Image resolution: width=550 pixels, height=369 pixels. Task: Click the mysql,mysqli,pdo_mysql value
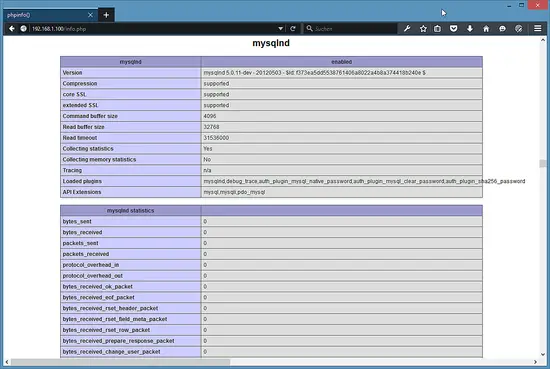[x=234, y=192]
